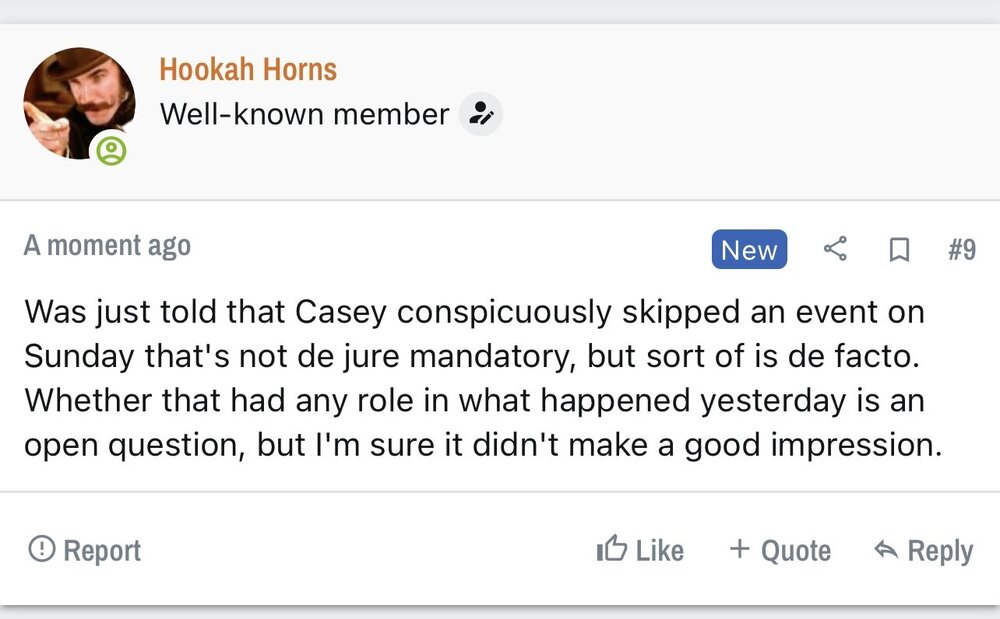The height and width of the screenshot is (619, 1000).
Task: Bookmark post #9 with the bookmark icon
Action: pos(899,250)
